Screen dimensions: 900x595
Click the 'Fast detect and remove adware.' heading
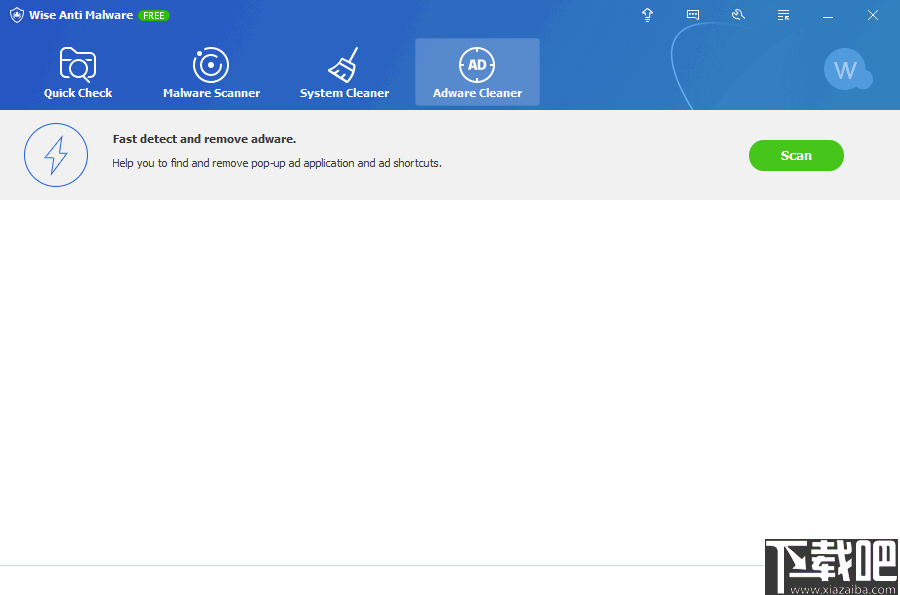(x=204, y=139)
